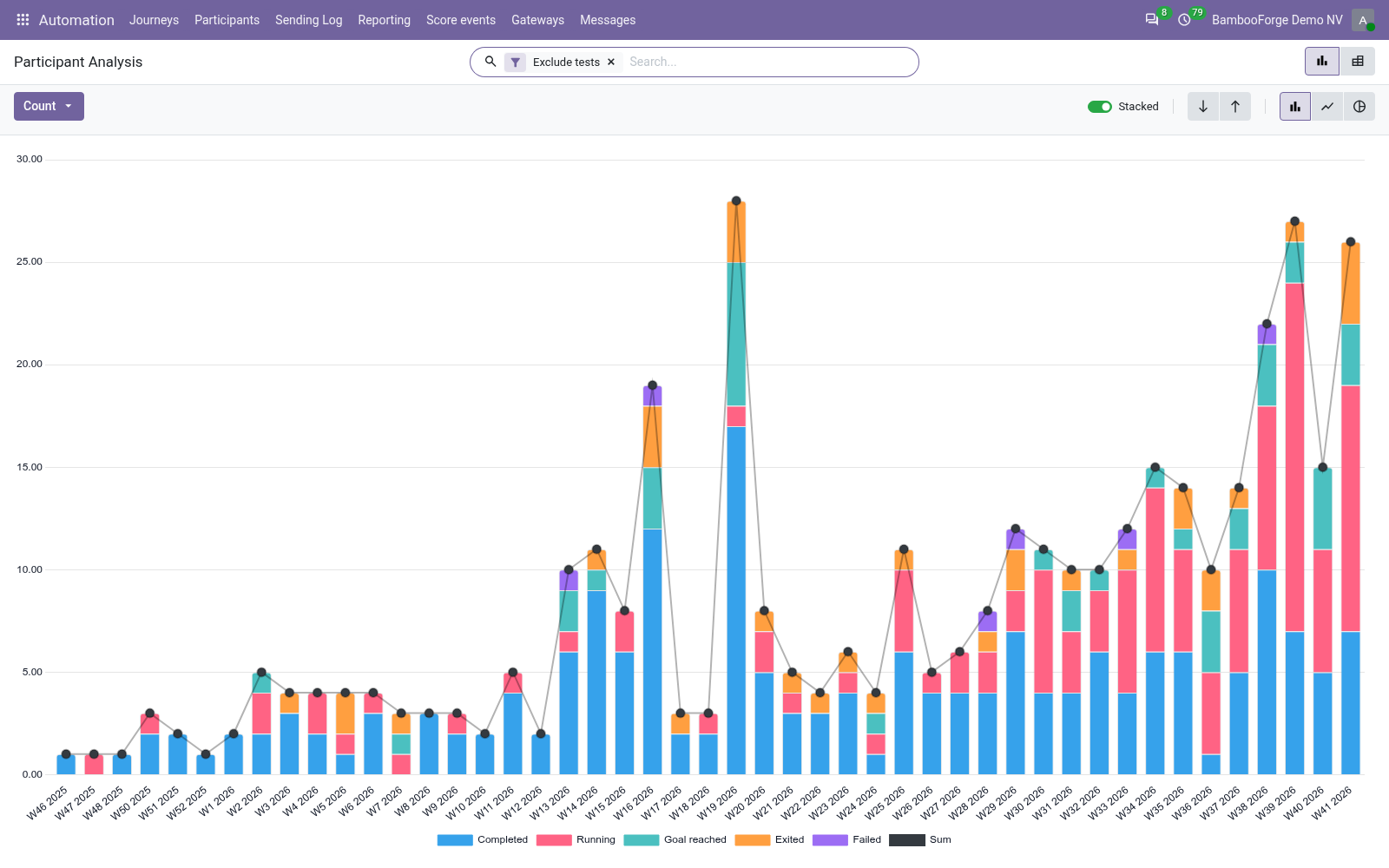Open the BambooForge Demo NV company switcher

coord(1277,20)
